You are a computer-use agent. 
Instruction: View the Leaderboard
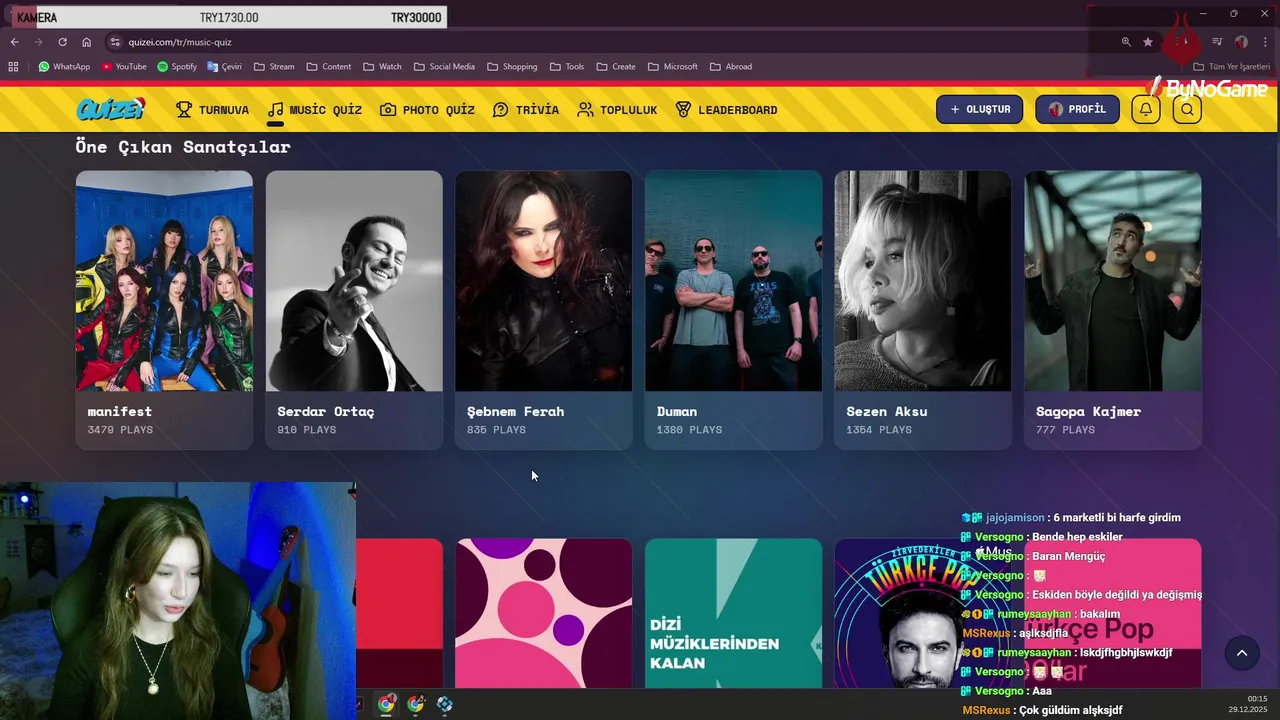point(726,110)
